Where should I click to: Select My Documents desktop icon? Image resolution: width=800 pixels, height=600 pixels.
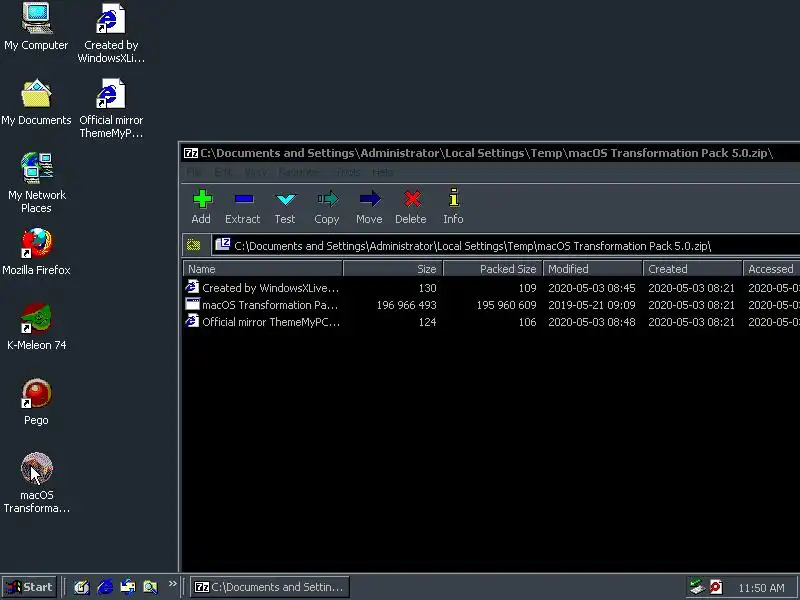[36, 102]
